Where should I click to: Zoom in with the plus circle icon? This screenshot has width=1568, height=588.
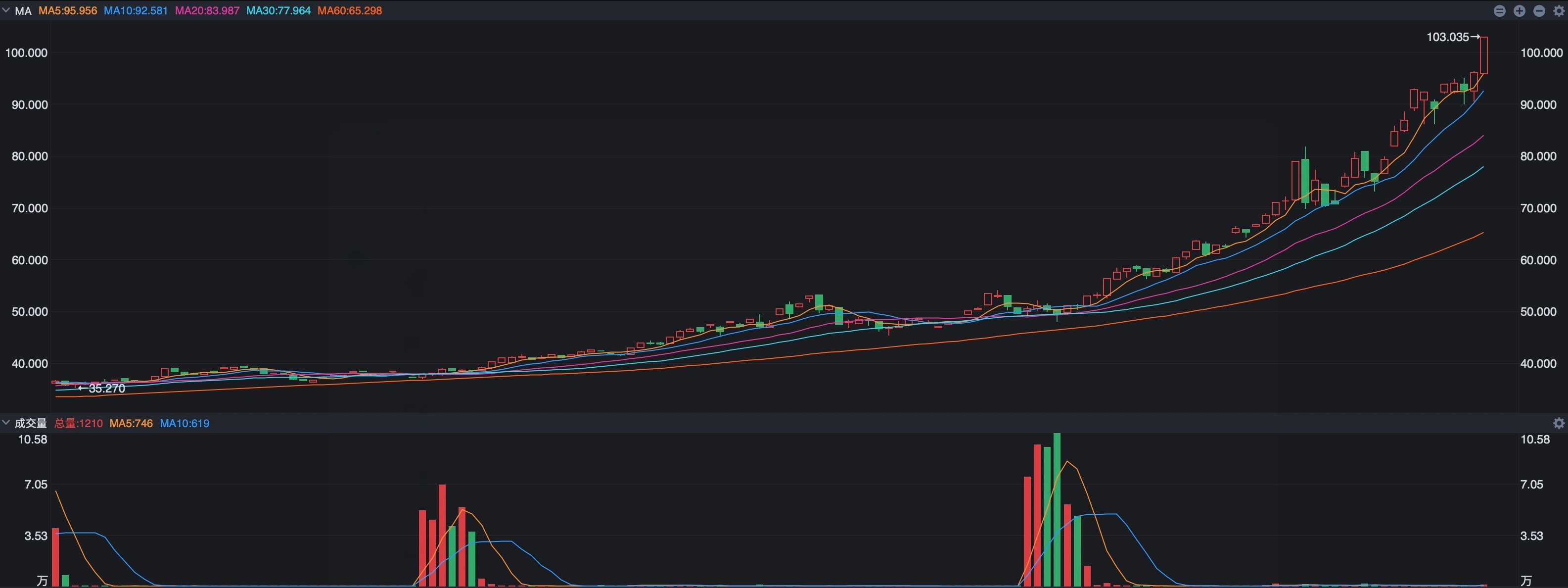pyautogui.click(x=1520, y=11)
